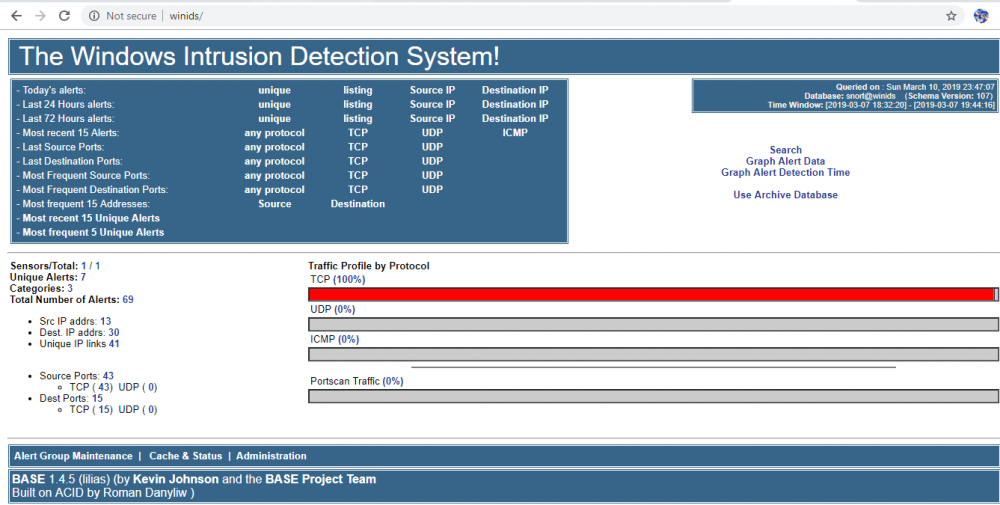The image size is (1000, 505).
Task: View Today's alerts unique link
Action: pyautogui.click(x=274, y=90)
